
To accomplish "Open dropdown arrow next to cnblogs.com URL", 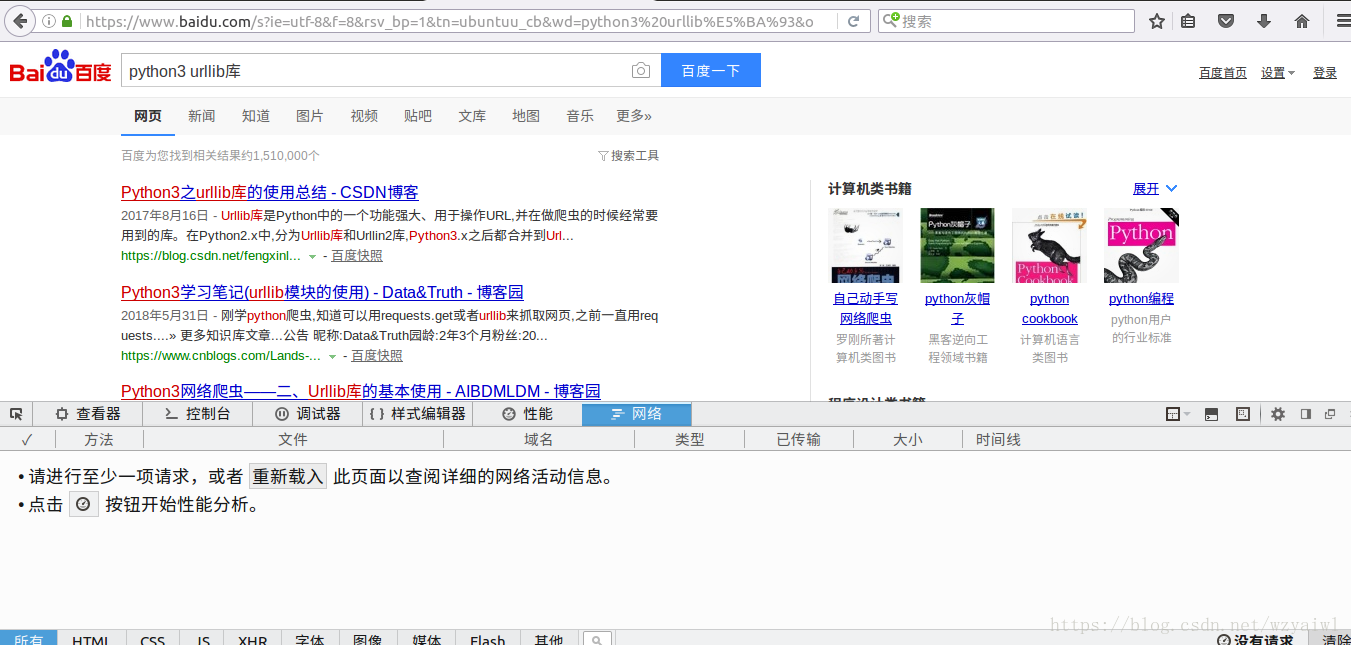I will point(332,357).
